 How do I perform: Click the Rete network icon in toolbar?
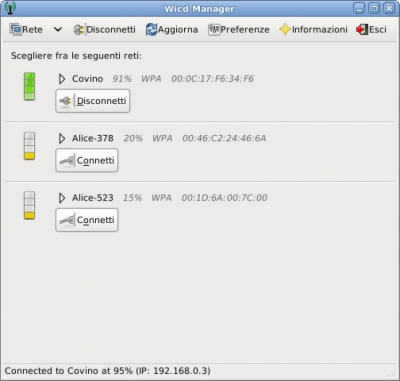[x=15, y=29]
